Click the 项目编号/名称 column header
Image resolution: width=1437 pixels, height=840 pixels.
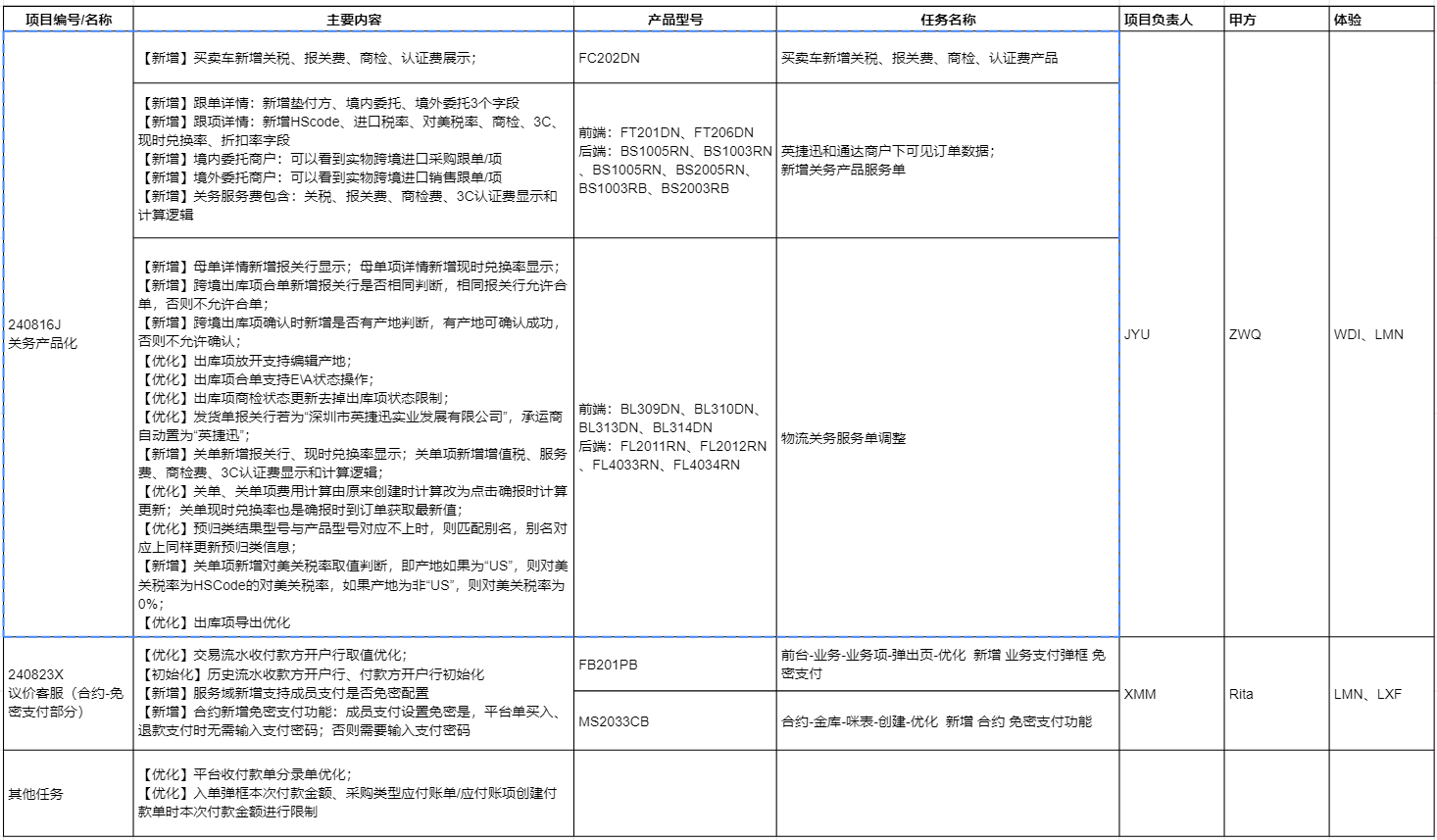[69, 20]
